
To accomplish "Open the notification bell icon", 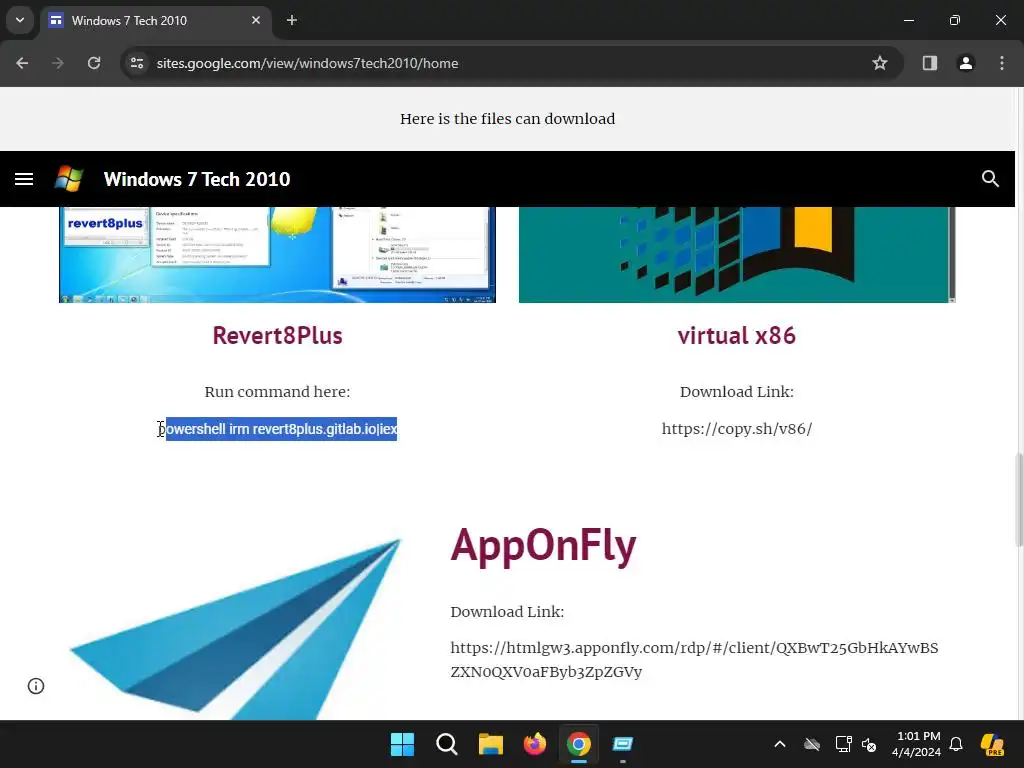I will click(956, 744).
